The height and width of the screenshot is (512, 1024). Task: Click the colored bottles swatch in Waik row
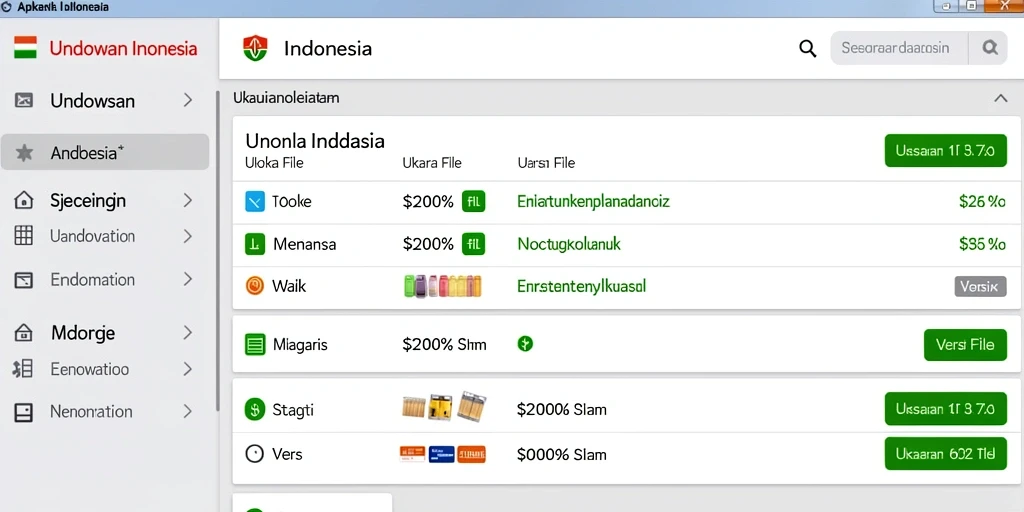pyautogui.click(x=443, y=286)
